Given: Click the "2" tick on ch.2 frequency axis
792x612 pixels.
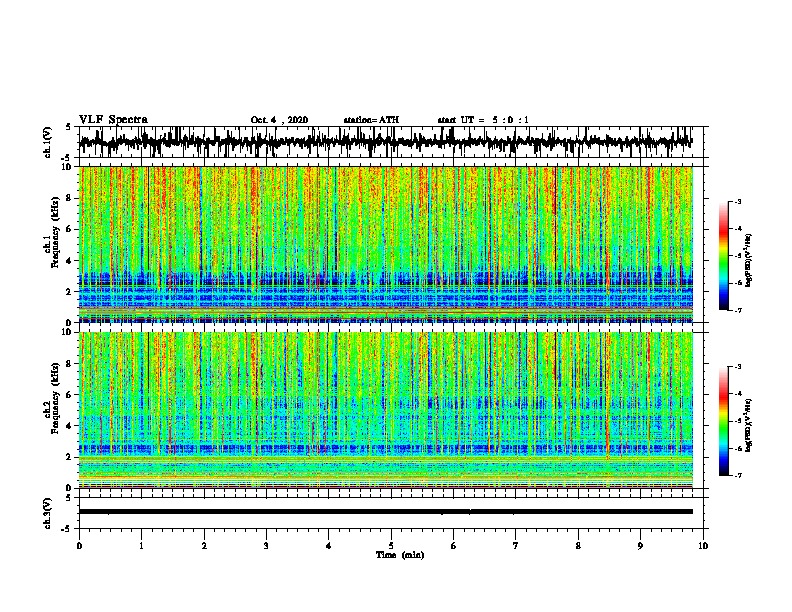Looking at the screenshot, I should point(69,457).
